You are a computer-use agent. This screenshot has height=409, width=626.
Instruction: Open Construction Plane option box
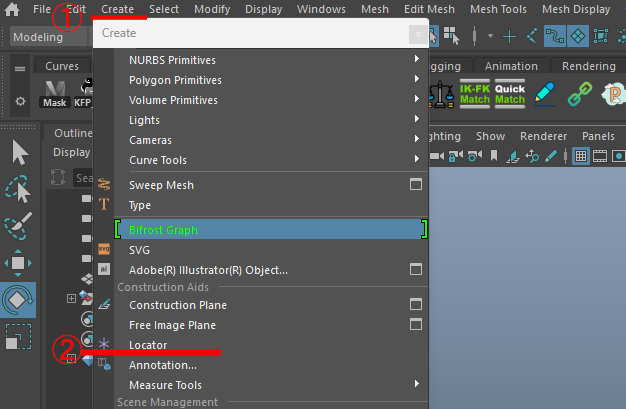pyautogui.click(x=416, y=305)
